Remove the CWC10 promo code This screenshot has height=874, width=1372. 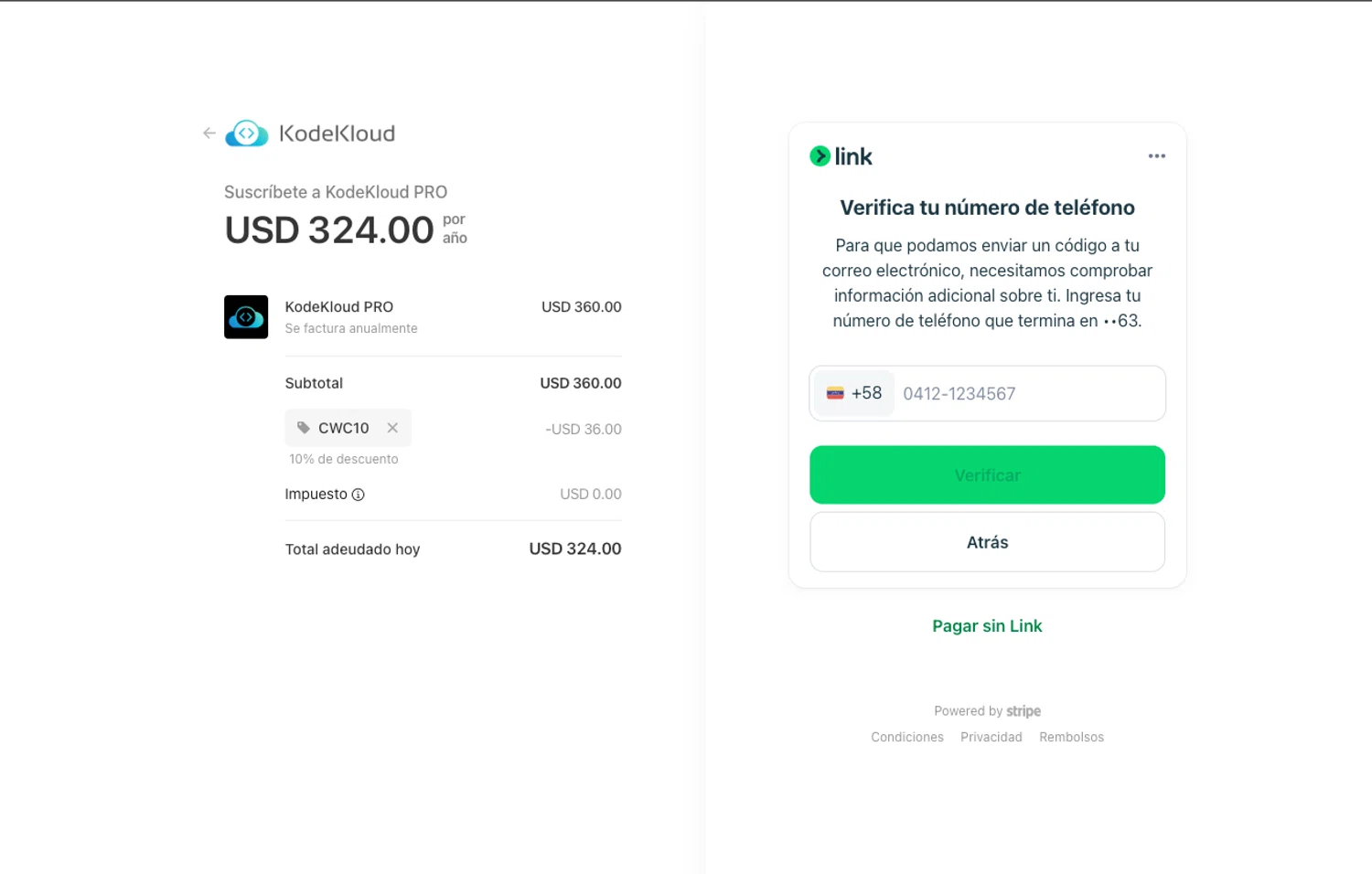392,428
